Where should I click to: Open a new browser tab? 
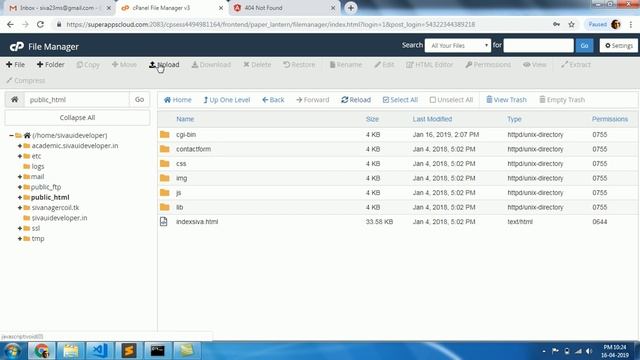[x=351, y=8]
